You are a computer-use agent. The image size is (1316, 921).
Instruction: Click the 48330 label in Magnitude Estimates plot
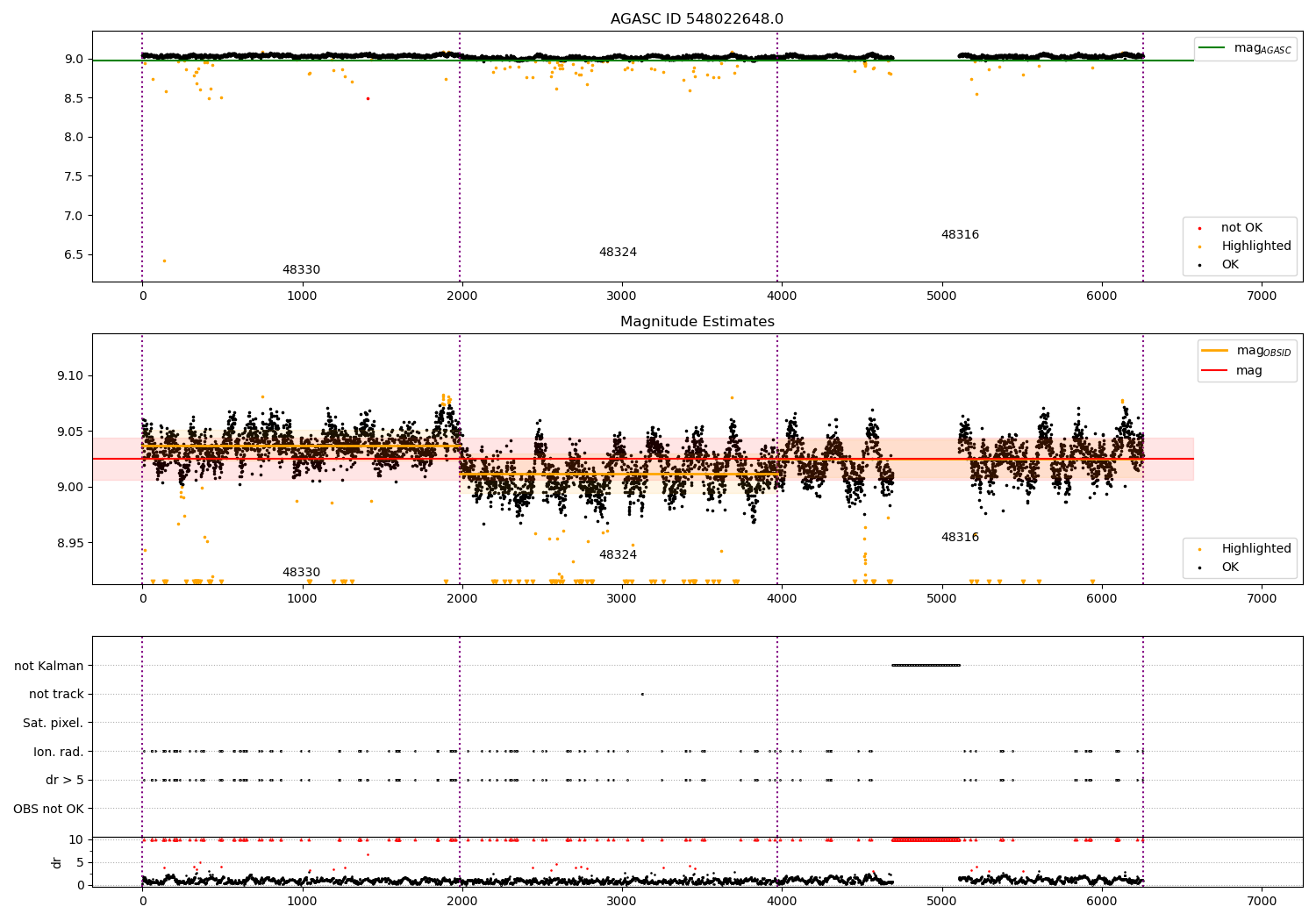point(301,573)
